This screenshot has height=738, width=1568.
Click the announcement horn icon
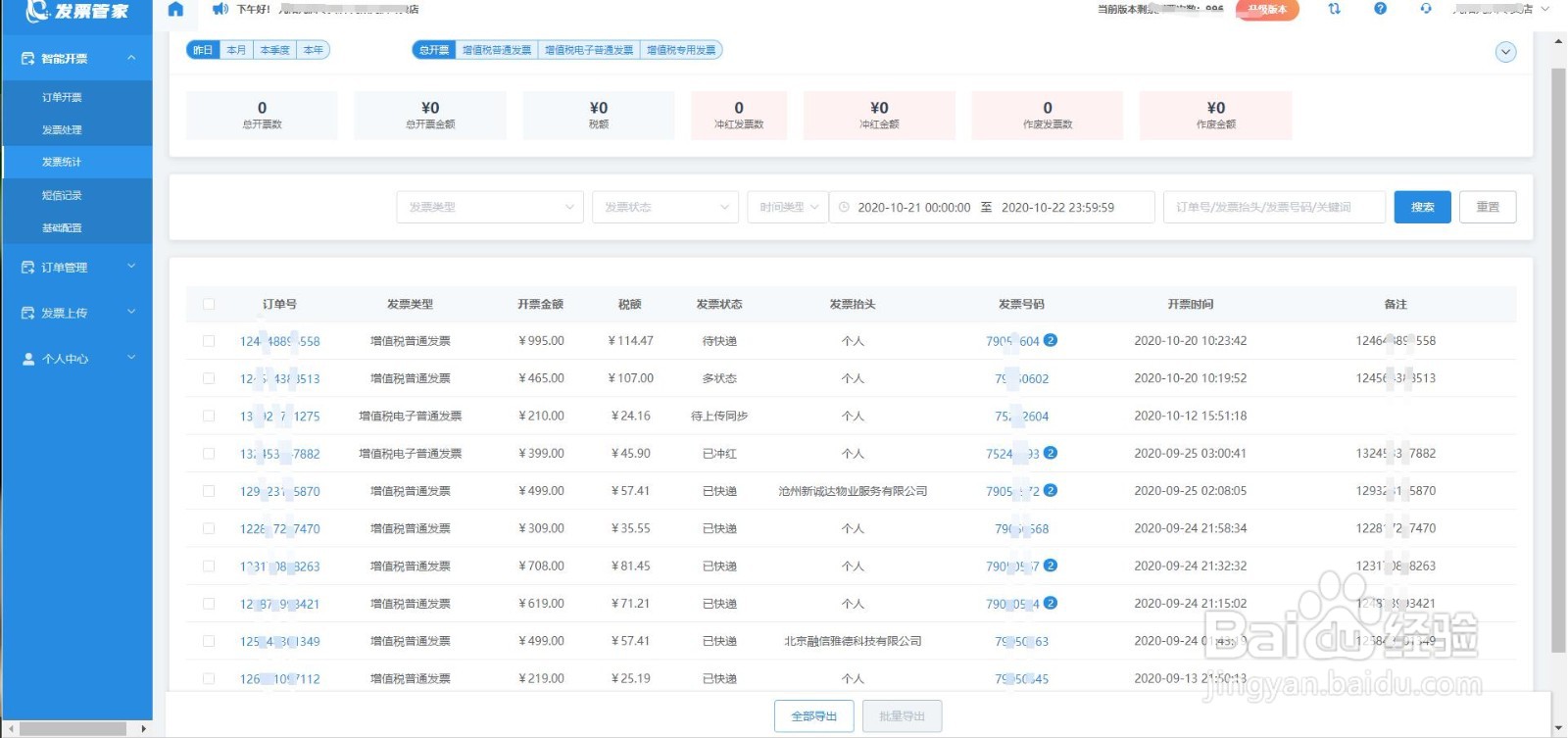(220, 9)
